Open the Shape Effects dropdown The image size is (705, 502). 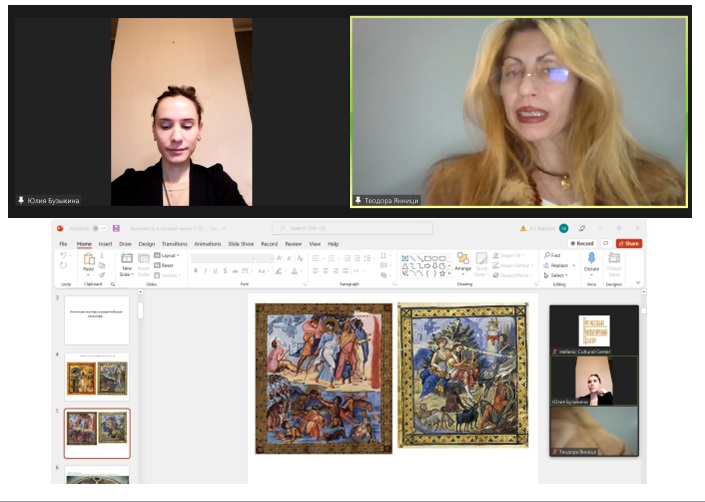point(512,275)
